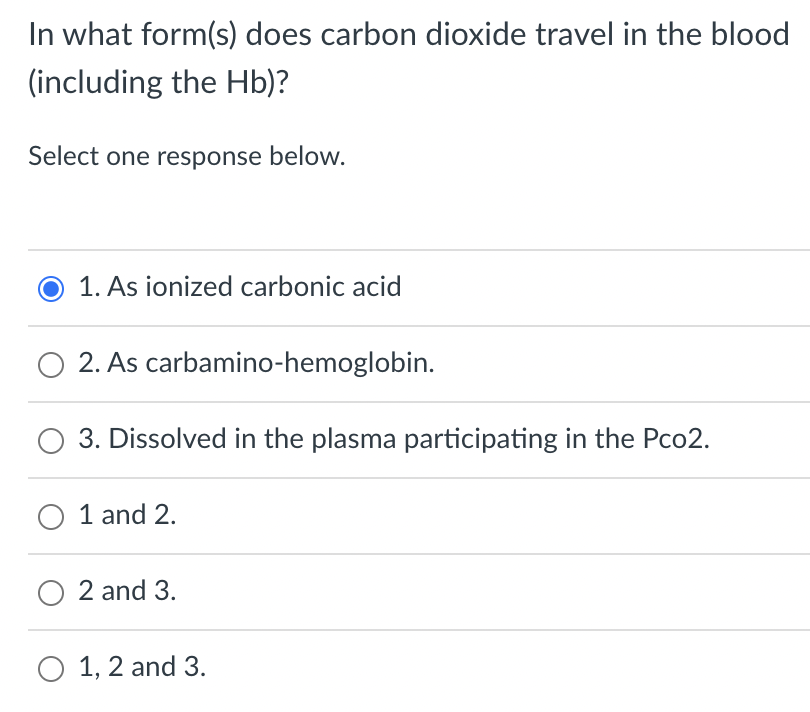Select the "As ionized carbonic acid" radio button
The image size is (810, 712).
[51, 289]
